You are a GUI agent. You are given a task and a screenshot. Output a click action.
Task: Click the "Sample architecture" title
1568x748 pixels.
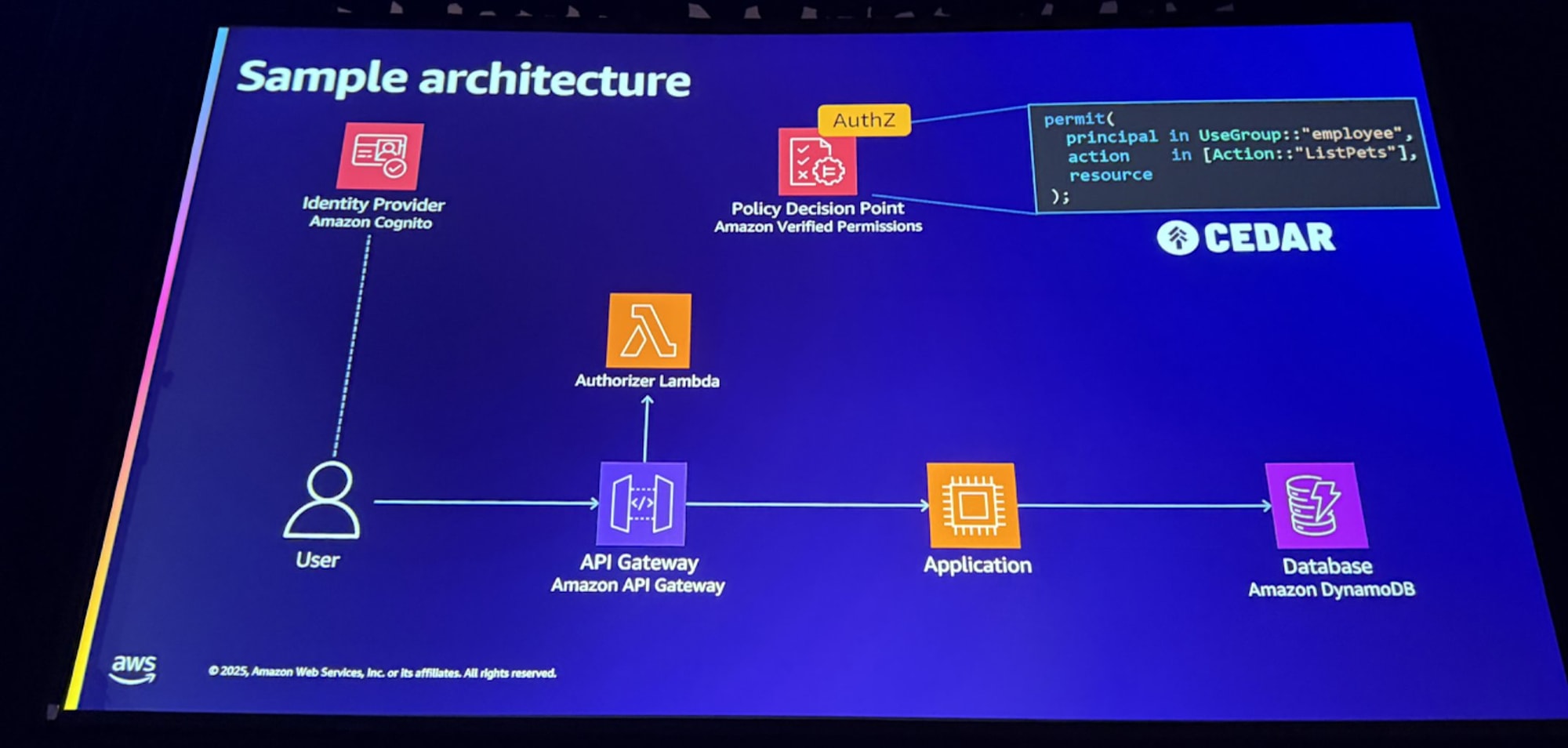[x=463, y=78]
